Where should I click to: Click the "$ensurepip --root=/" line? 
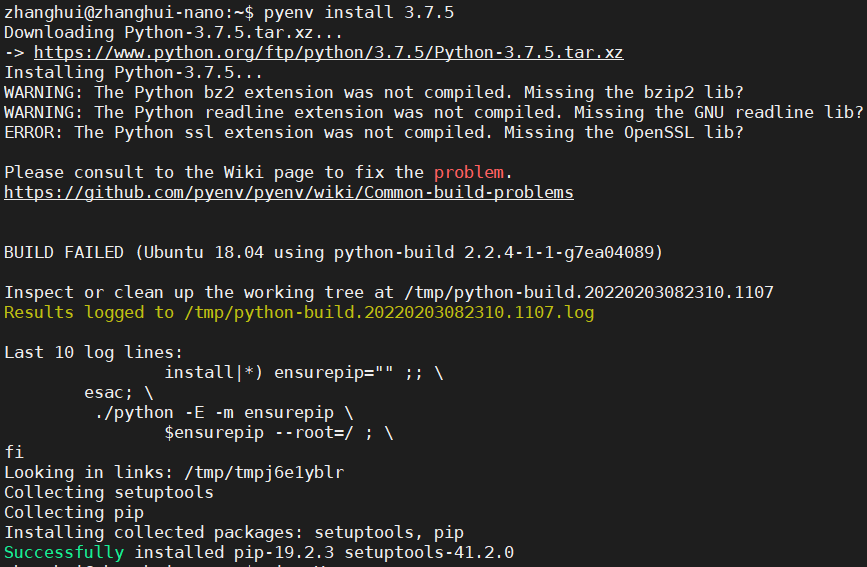tap(279, 432)
